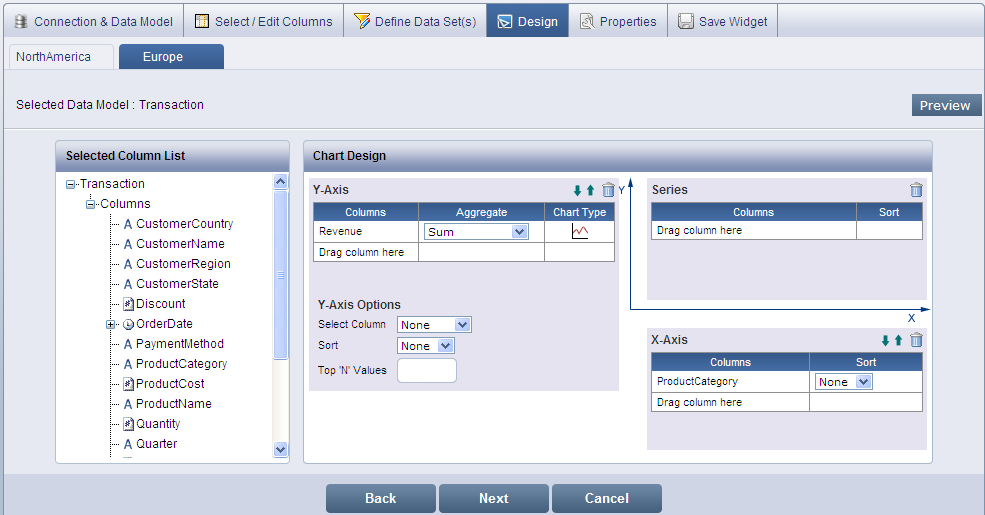
Task: Click the Preview button
Action: [x=946, y=105]
